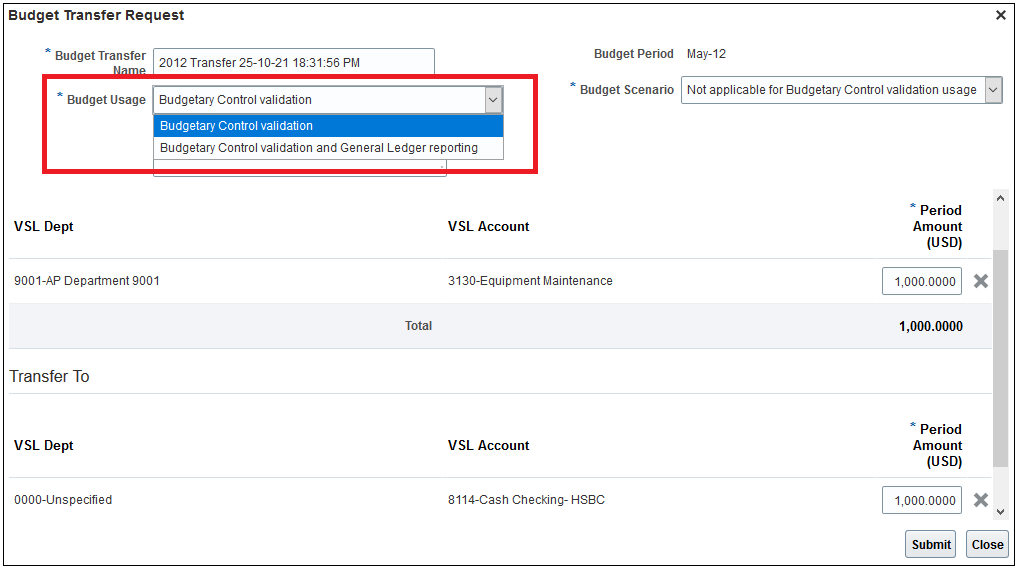Edit Period Amount for 3130-Equipment Maintenance

click(x=921, y=282)
